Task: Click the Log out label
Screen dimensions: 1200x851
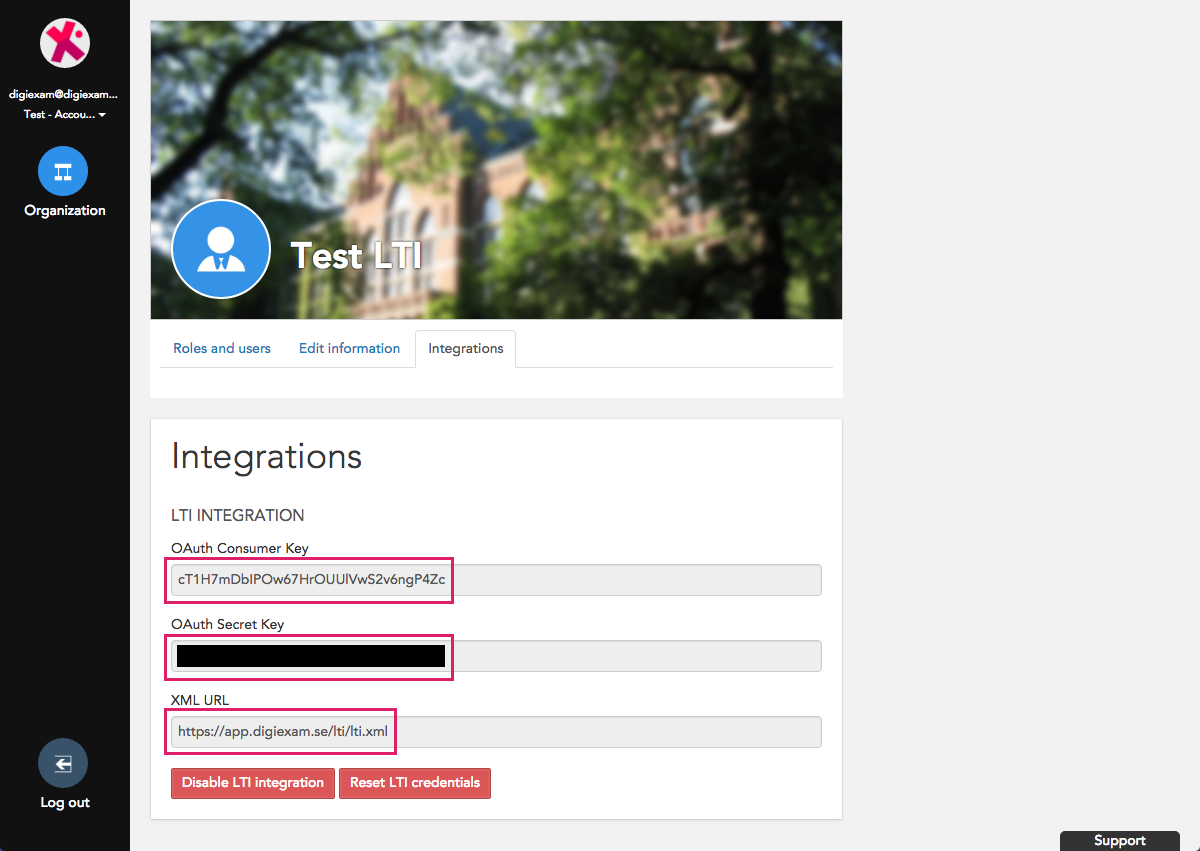Action: [65, 803]
